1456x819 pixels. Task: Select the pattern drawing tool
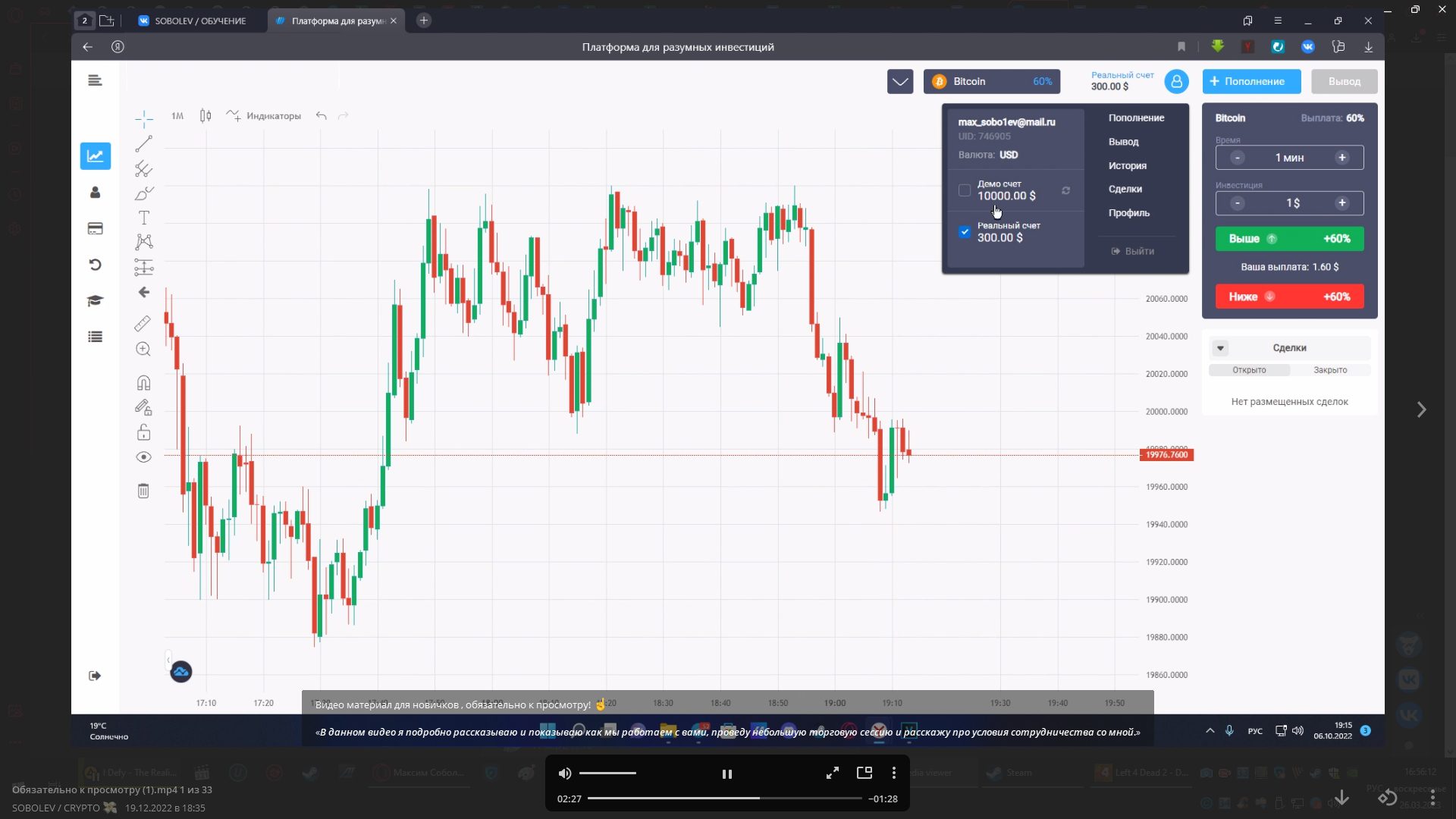(x=143, y=242)
